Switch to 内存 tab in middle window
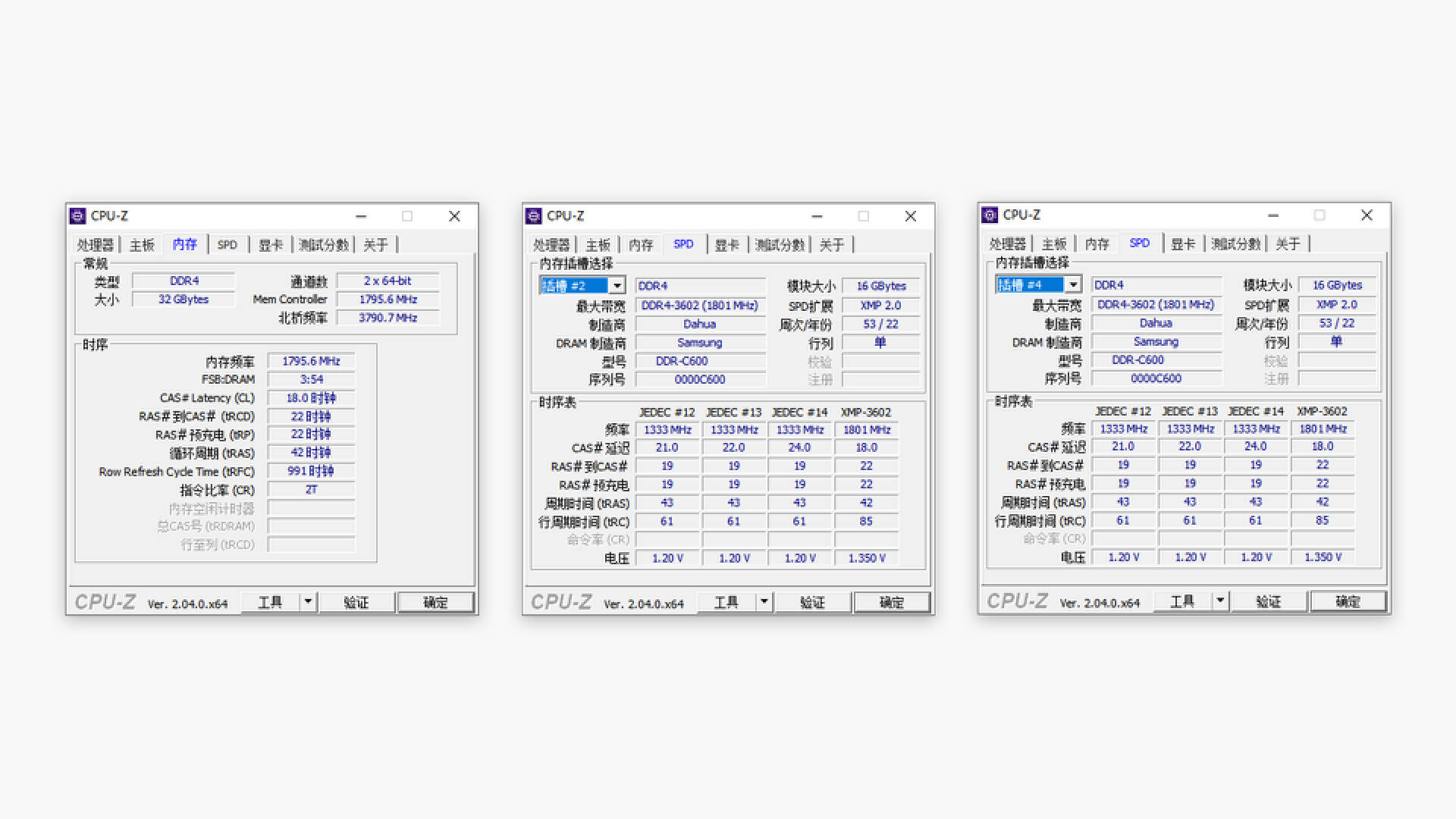This screenshot has height=819, width=1456. pyautogui.click(x=641, y=245)
